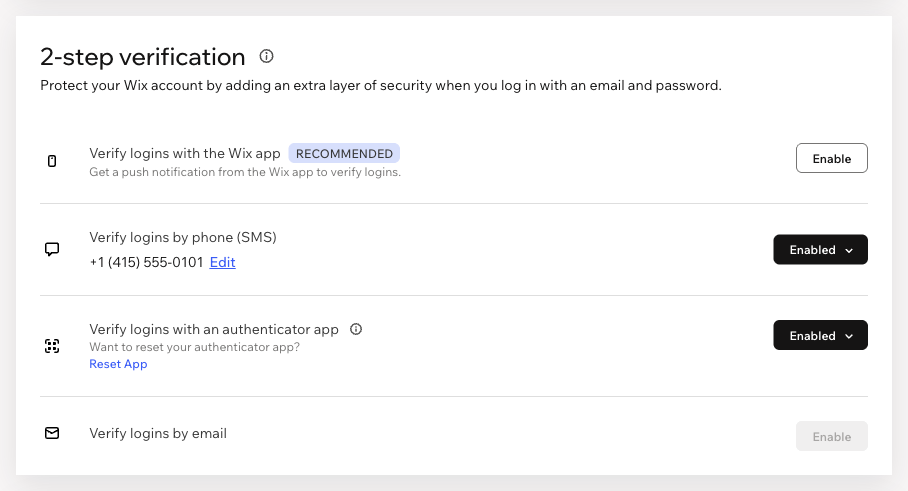The width and height of the screenshot is (908, 491).
Task: Click the info icon next to authenticator app
Action: [356, 329]
